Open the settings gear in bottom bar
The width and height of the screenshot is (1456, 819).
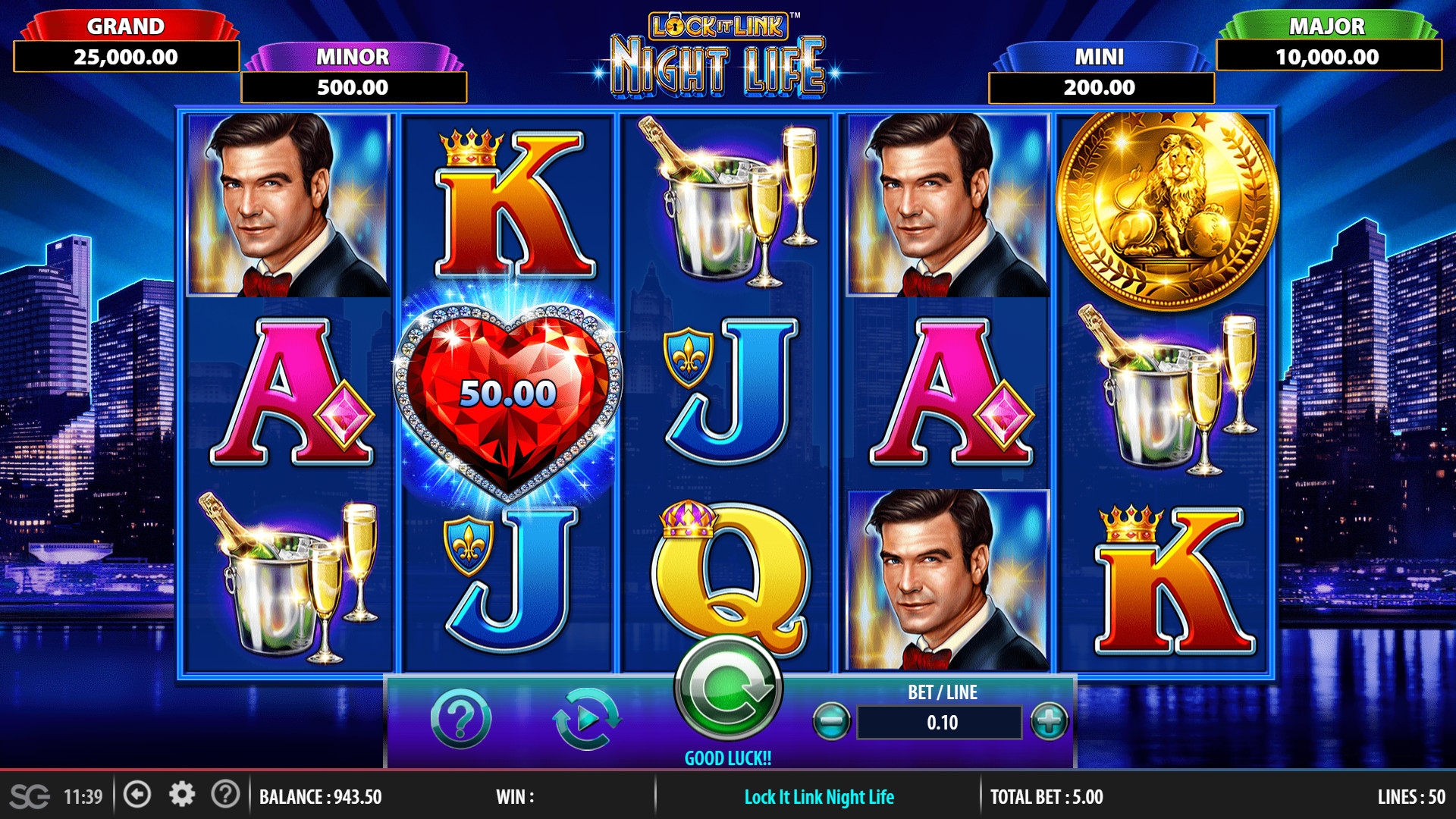(182, 795)
